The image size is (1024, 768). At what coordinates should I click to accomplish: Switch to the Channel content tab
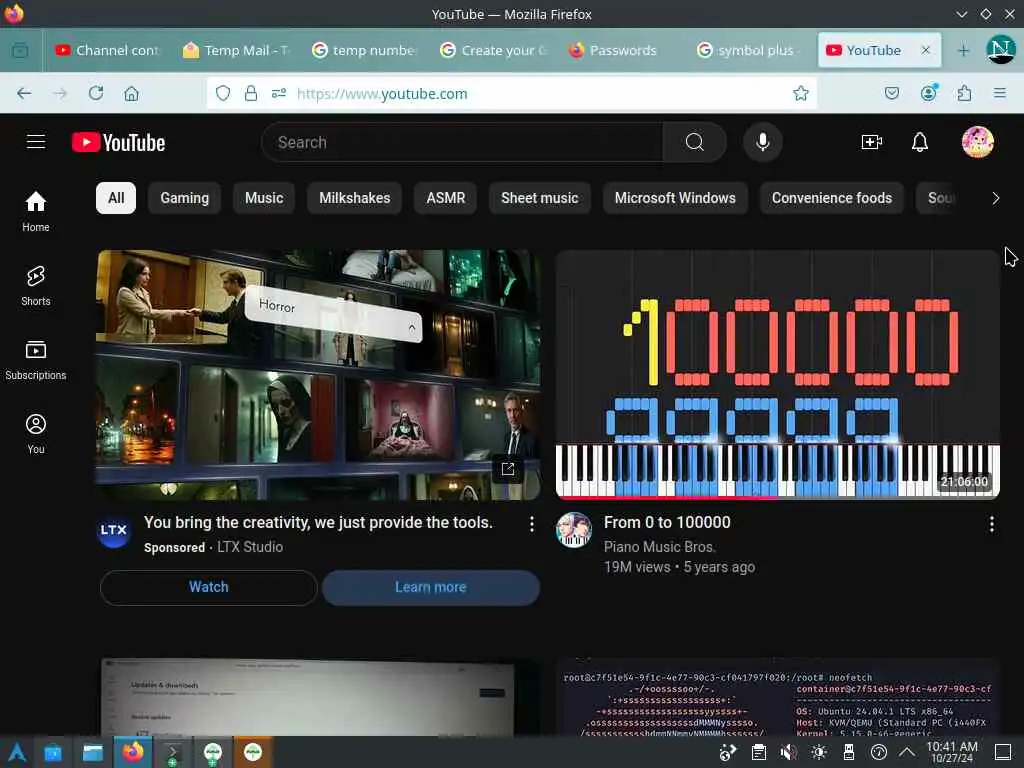tap(109, 50)
